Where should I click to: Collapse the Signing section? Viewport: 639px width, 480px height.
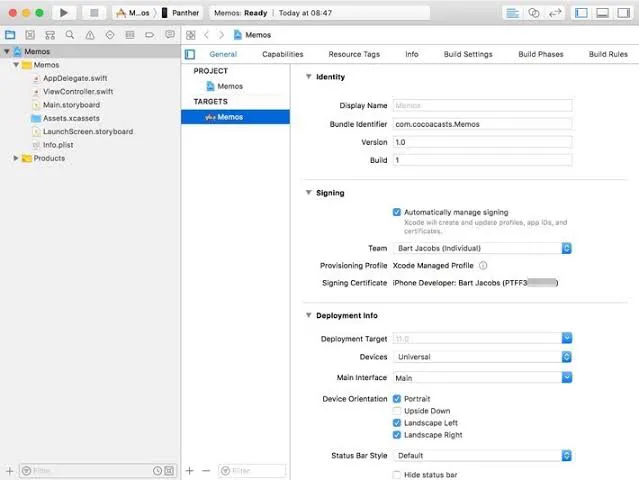[x=308, y=193]
